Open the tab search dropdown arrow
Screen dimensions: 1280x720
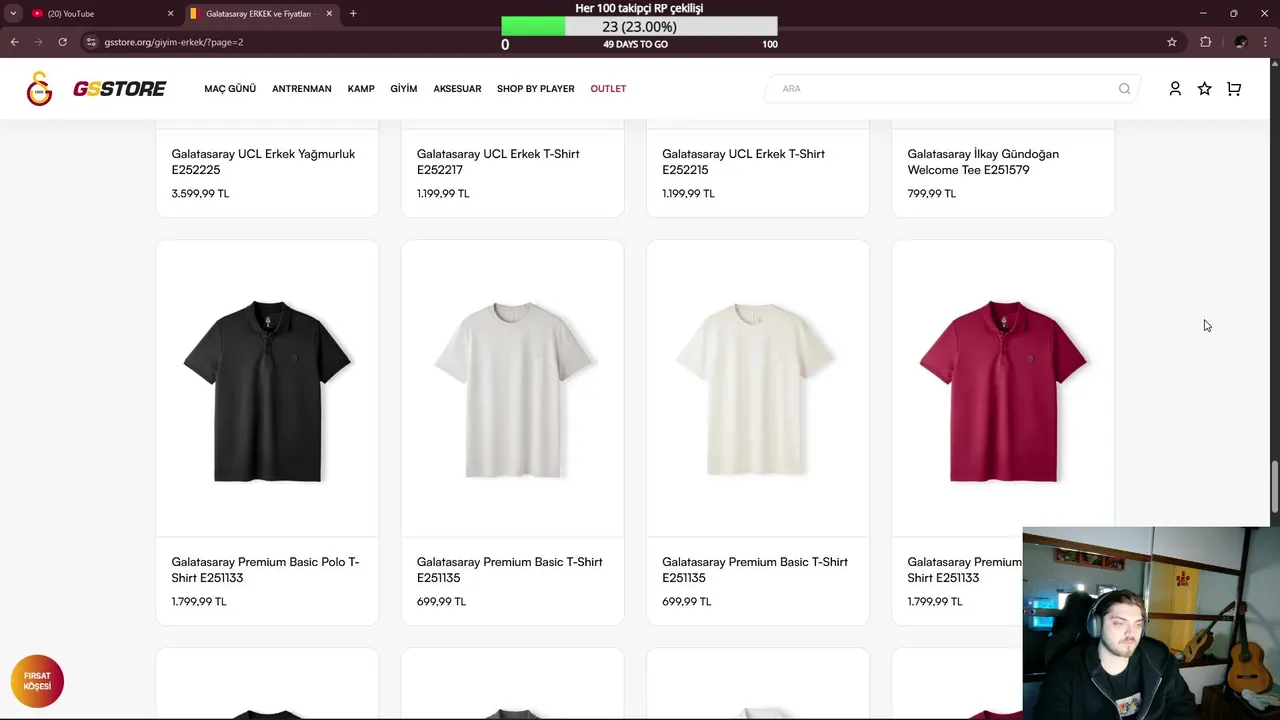tap(12, 14)
